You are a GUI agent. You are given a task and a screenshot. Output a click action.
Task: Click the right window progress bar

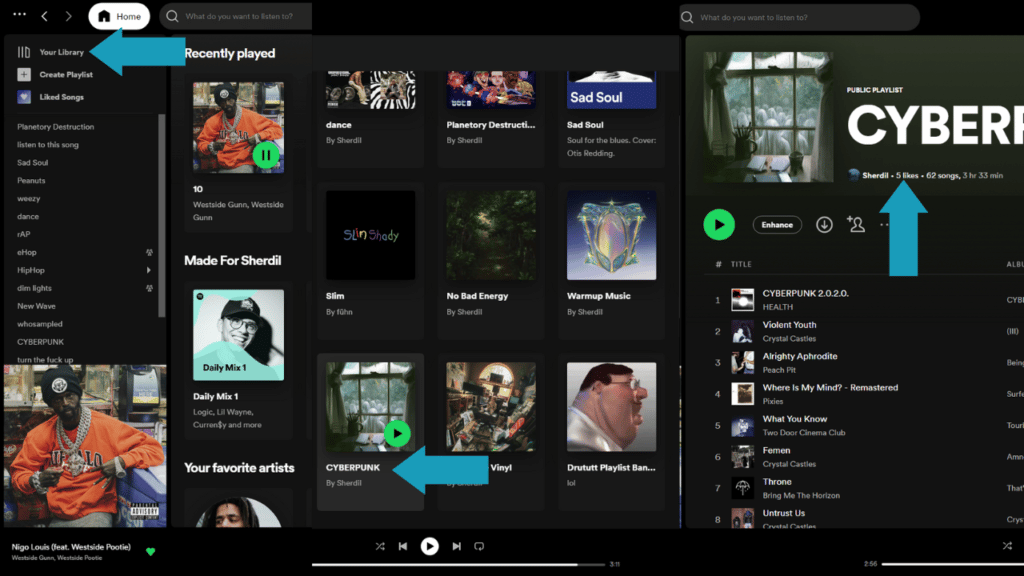coord(952,564)
